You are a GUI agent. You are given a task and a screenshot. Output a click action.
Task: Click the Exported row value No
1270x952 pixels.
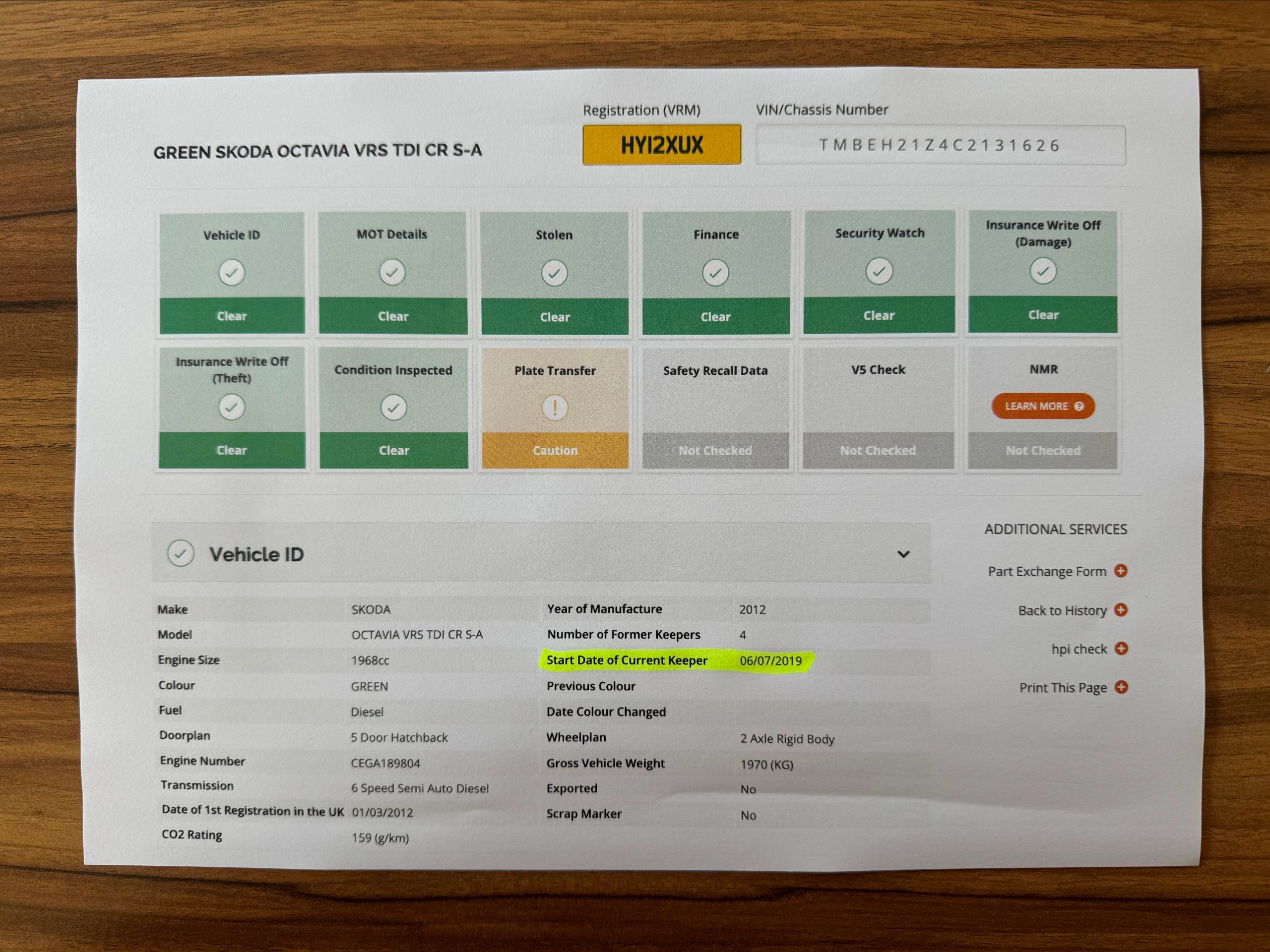[748, 789]
